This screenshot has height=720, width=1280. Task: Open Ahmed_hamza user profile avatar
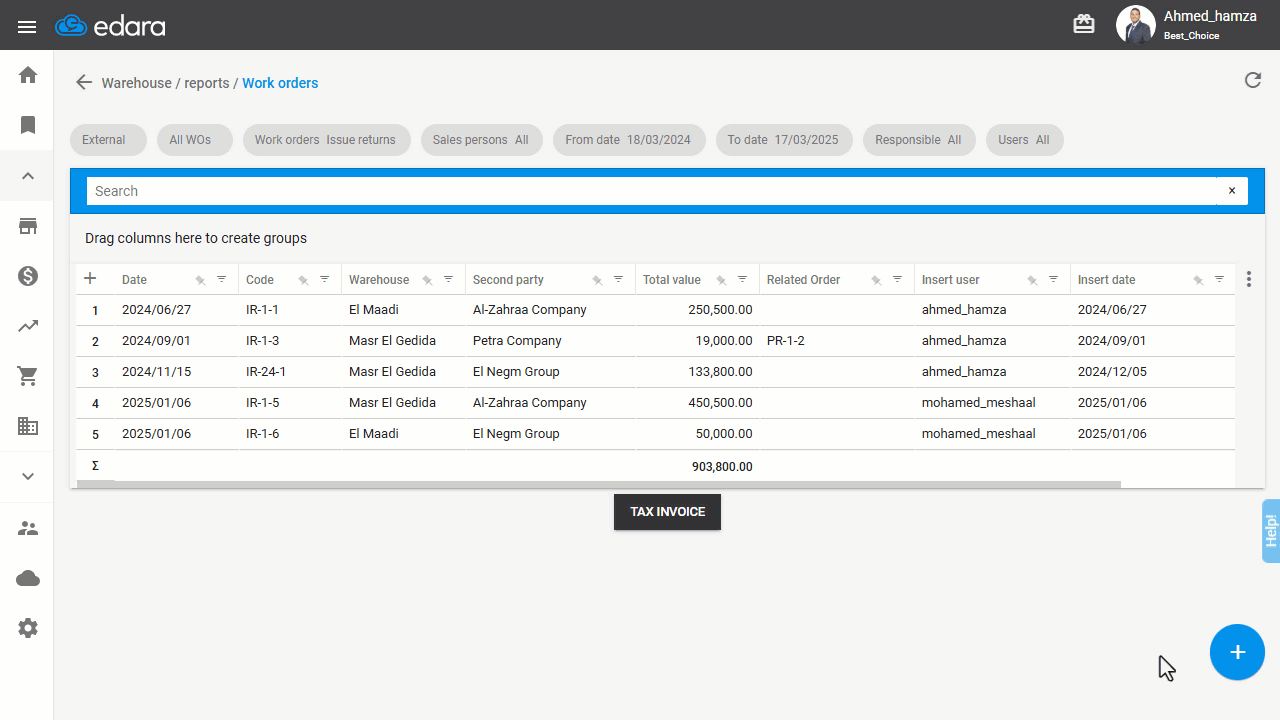(1136, 25)
